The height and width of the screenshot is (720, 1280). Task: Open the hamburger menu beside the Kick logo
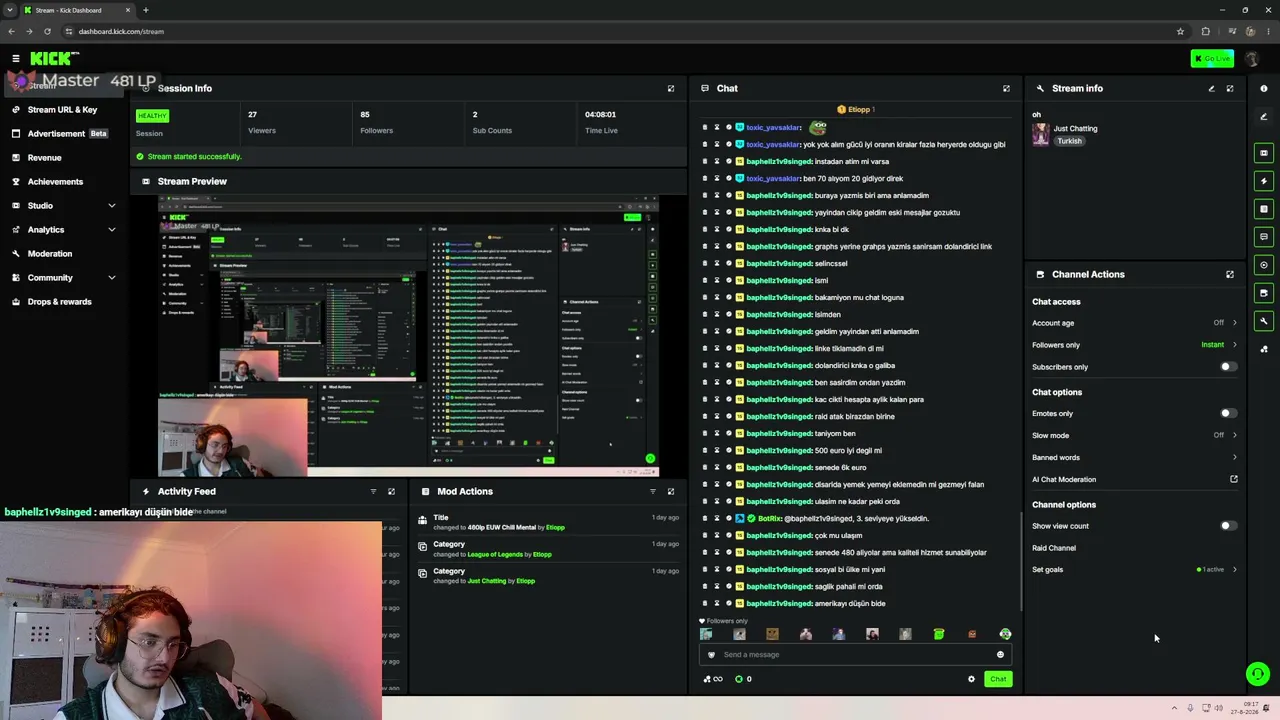[x=16, y=58]
